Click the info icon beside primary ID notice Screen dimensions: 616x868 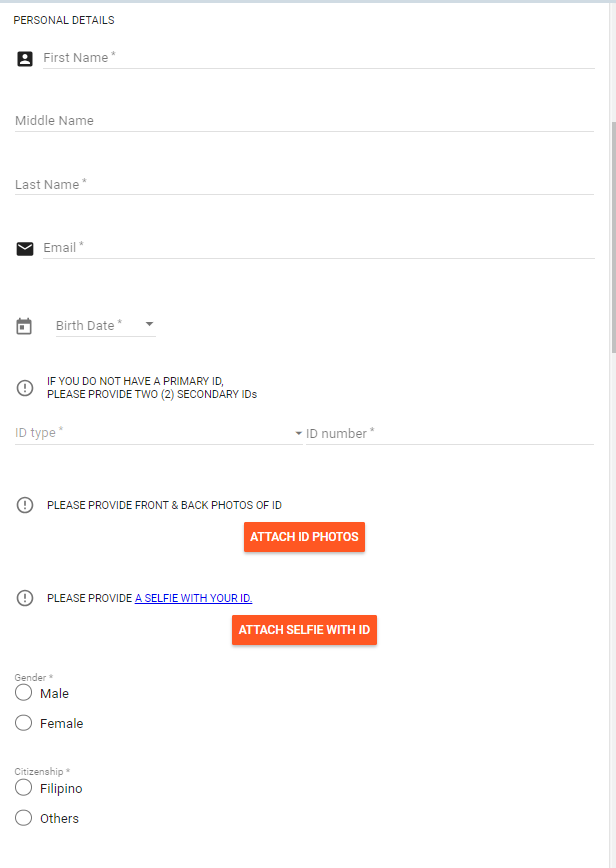point(25,388)
